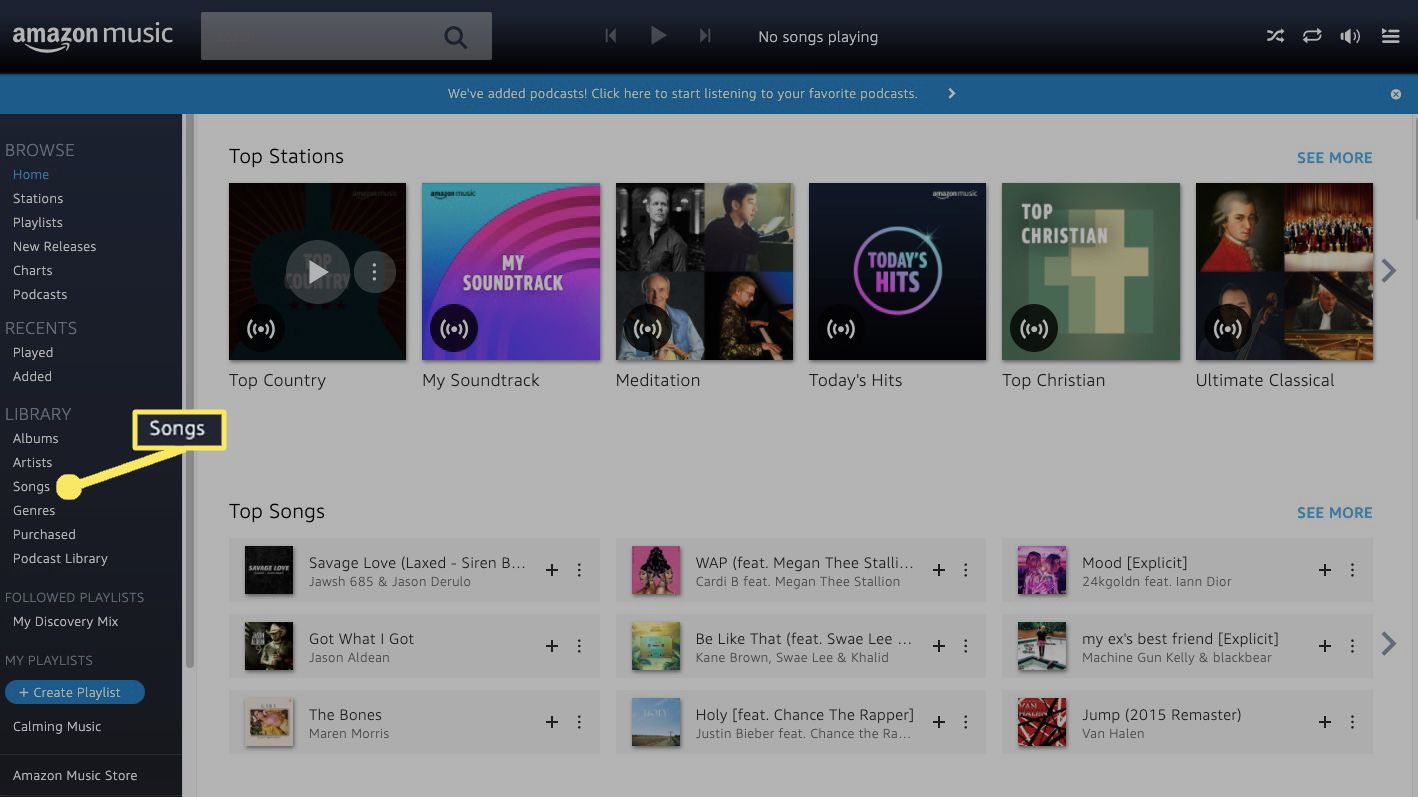This screenshot has height=797, width=1418.
Task: Open Top Country more options menu
Action: (x=374, y=271)
